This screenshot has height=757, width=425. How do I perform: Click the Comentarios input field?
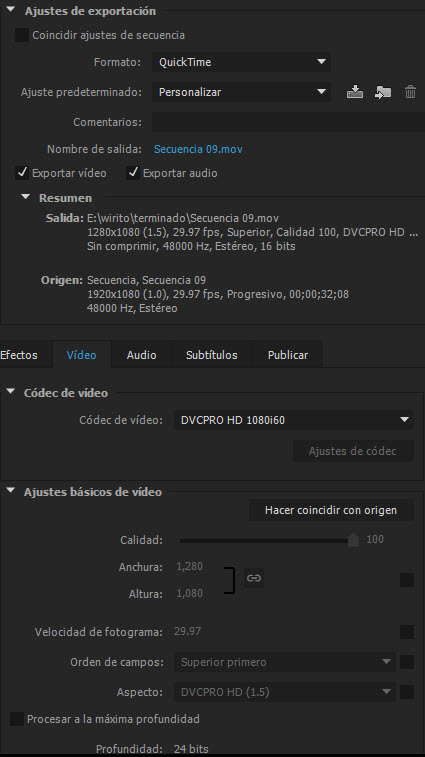point(288,122)
